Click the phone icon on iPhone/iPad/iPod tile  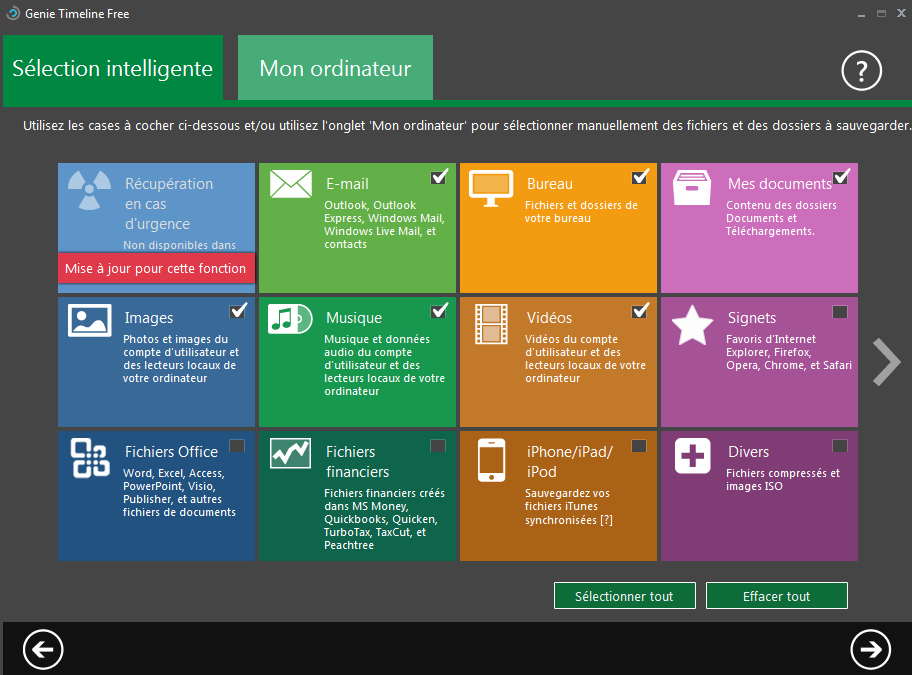491,460
